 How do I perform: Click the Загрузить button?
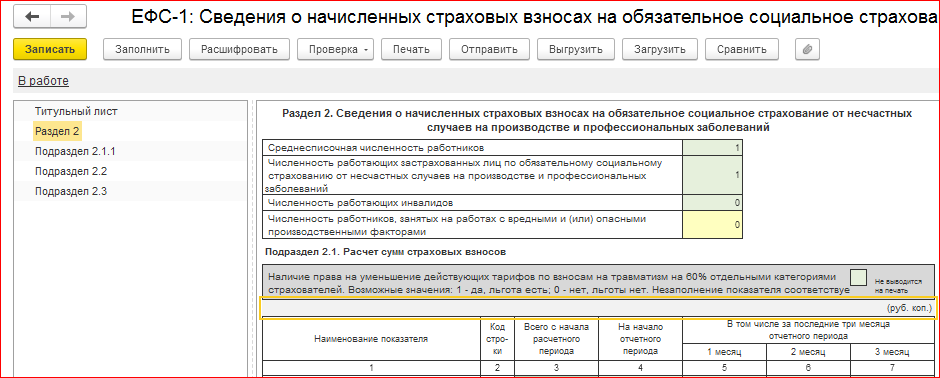click(660, 49)
